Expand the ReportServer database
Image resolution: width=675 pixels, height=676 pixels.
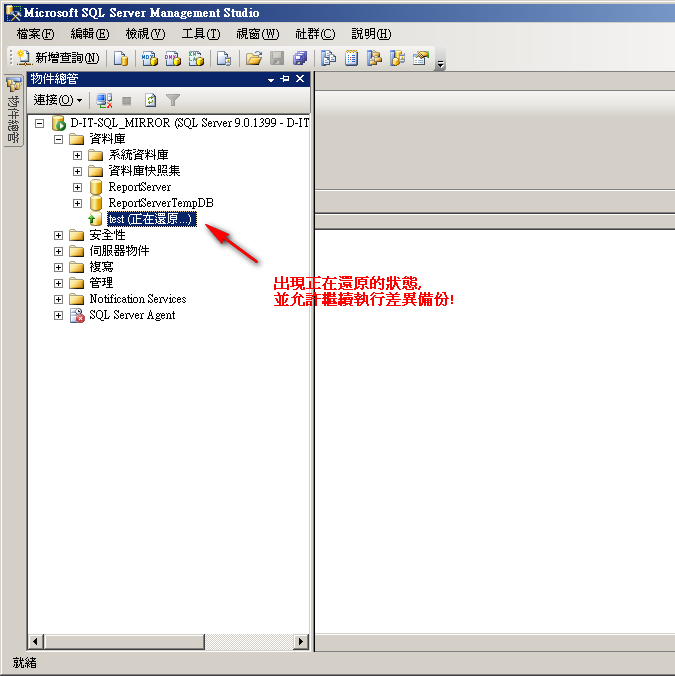77,187
